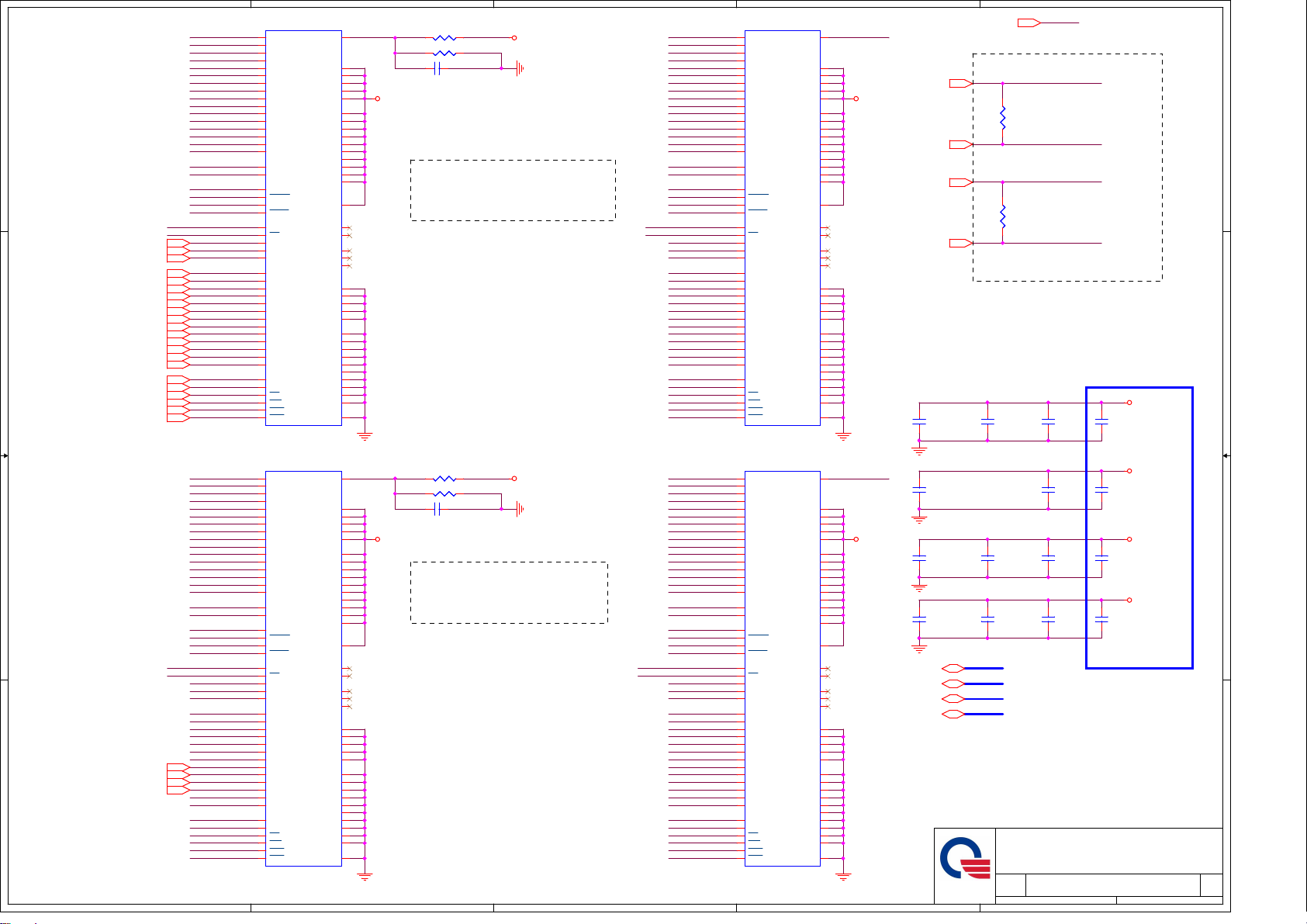Select the thick blue highlight rectangle around capacitors
The height and width of the screenshot is (924, 1307).
pos(1139,528)
